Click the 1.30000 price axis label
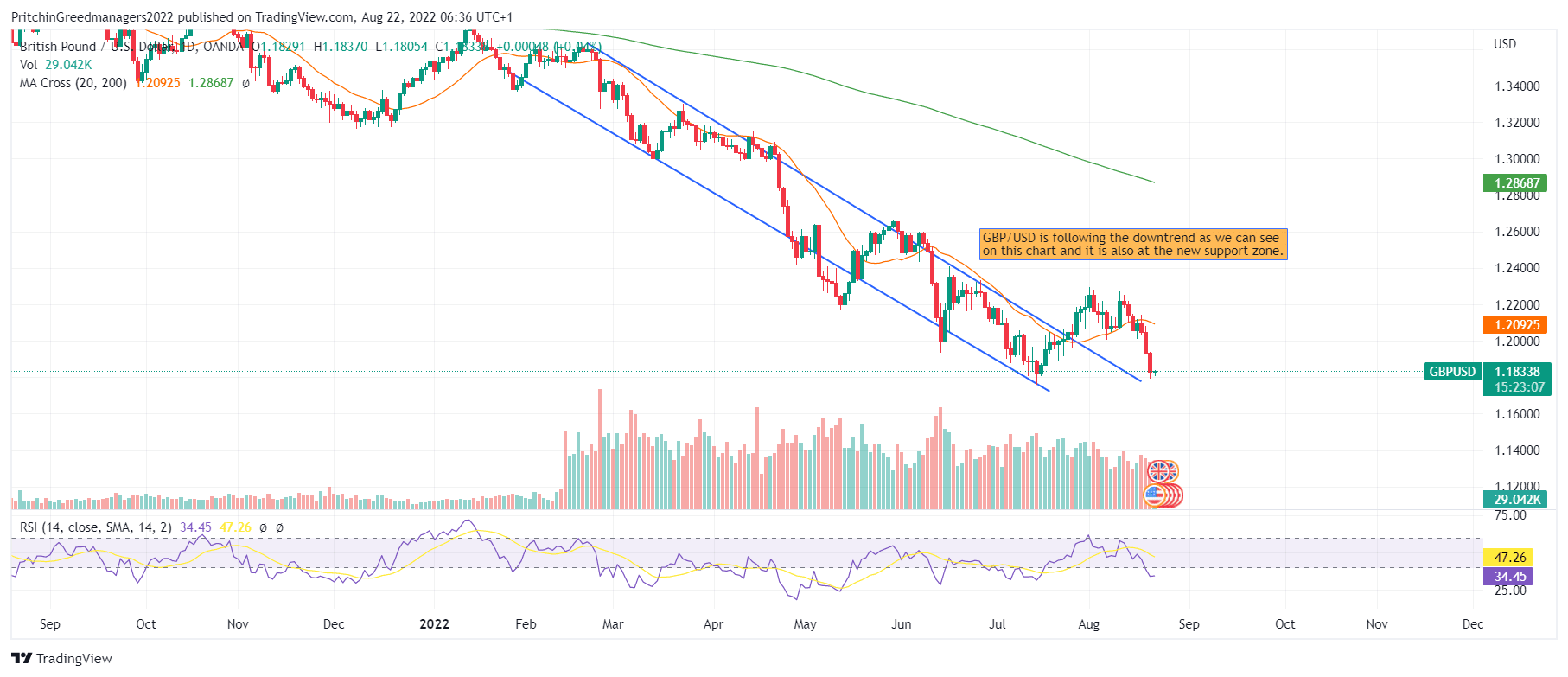Screen dimensions: 1568x677 (1517, 159)
